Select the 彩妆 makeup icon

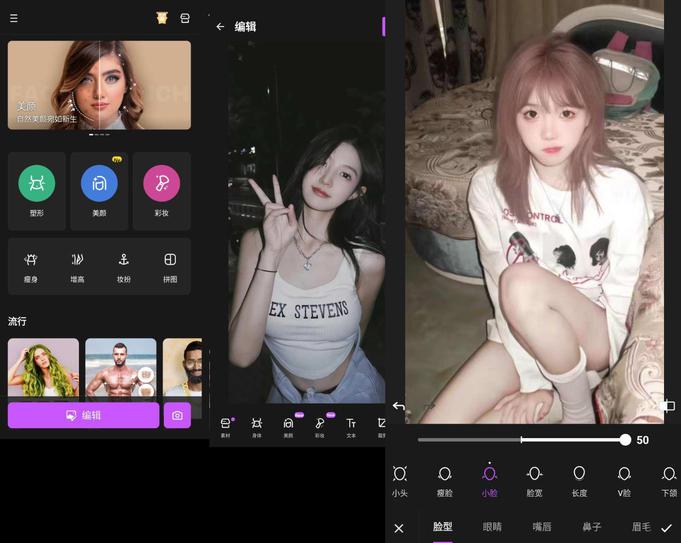point(161,184)
